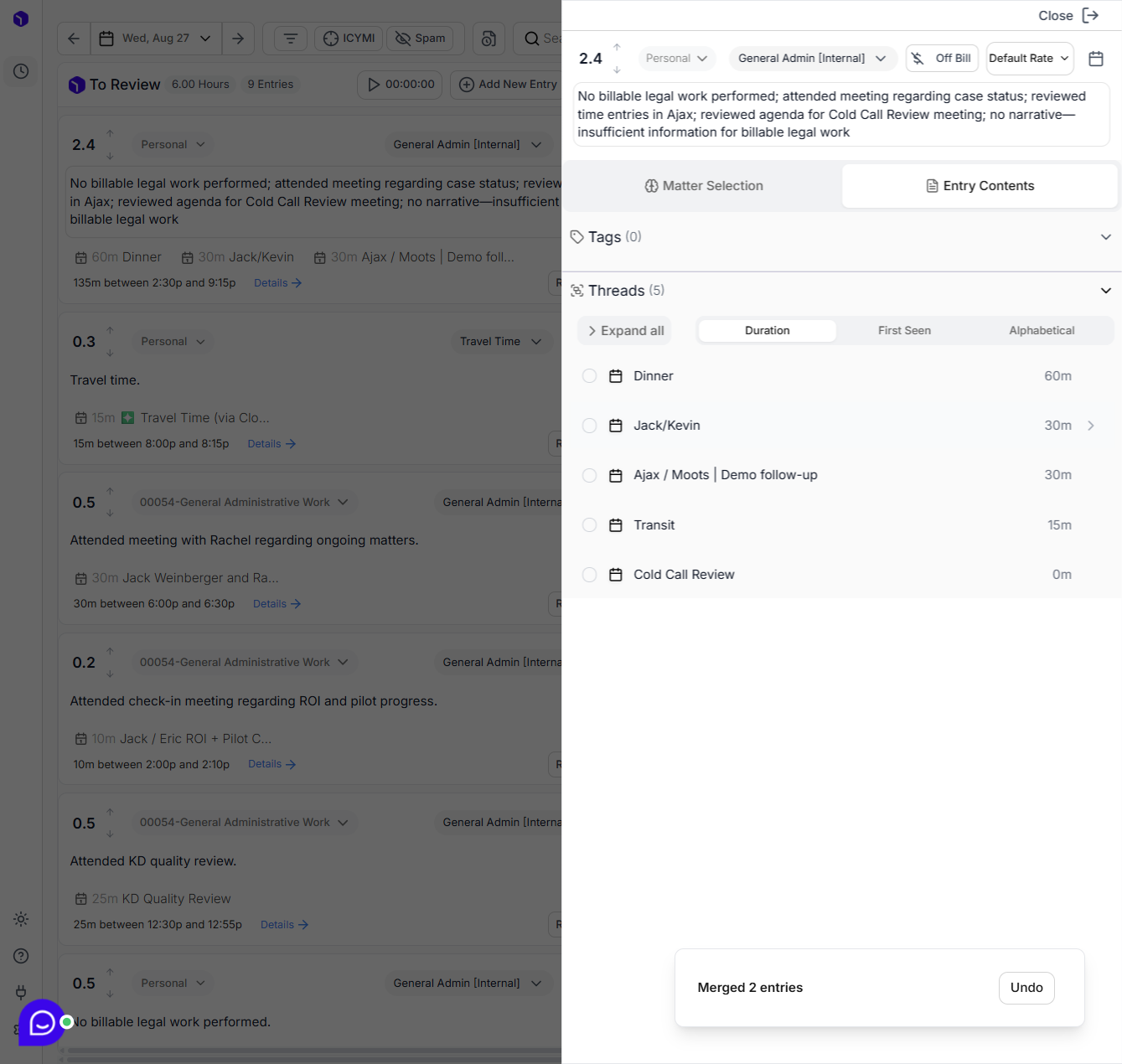Select the Transit thread radio button
The image size is (1122, 1064).
589,525
